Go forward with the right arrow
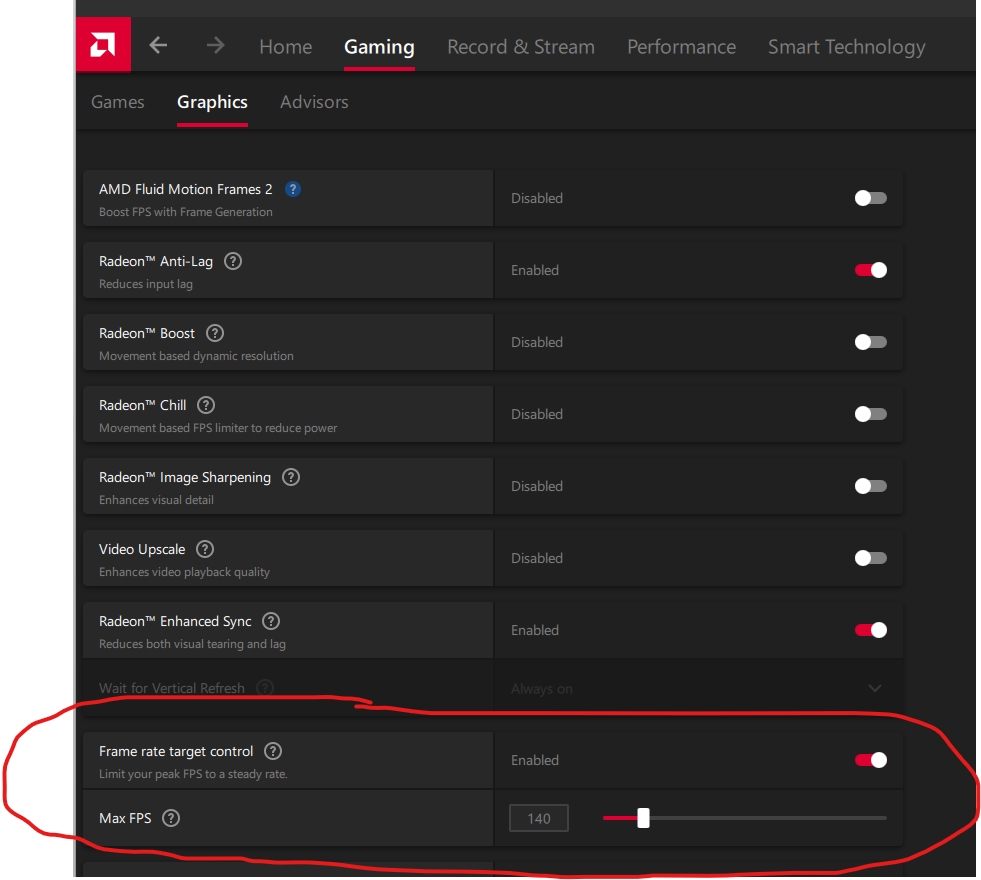 pyautogui.click(x=215, y=45)
